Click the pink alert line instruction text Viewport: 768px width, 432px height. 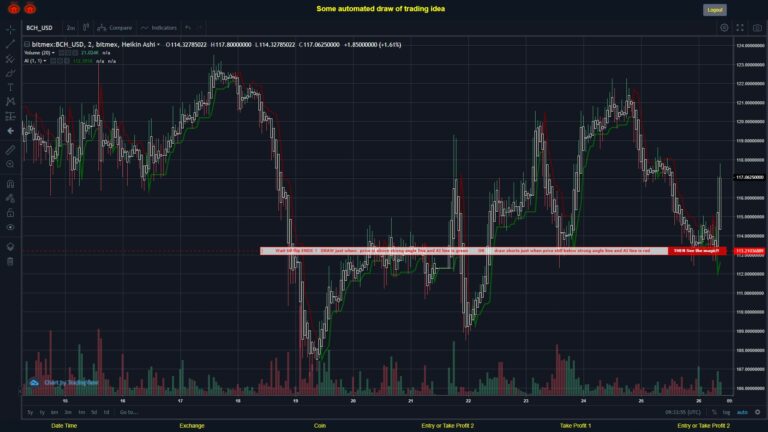pos(463,251)
